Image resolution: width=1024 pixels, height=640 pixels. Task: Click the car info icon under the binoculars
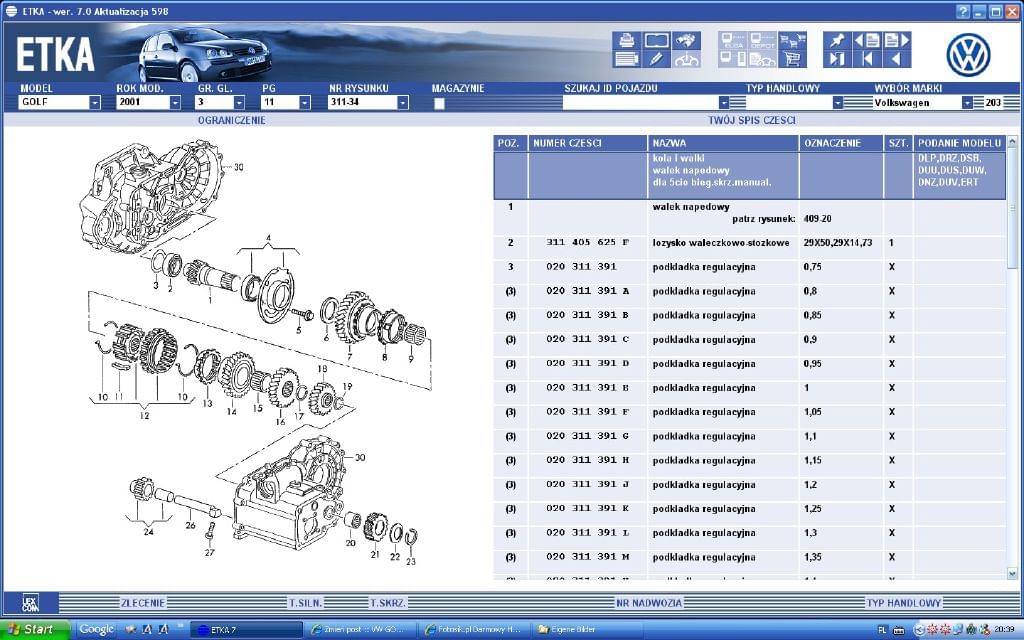click(686, 59)
